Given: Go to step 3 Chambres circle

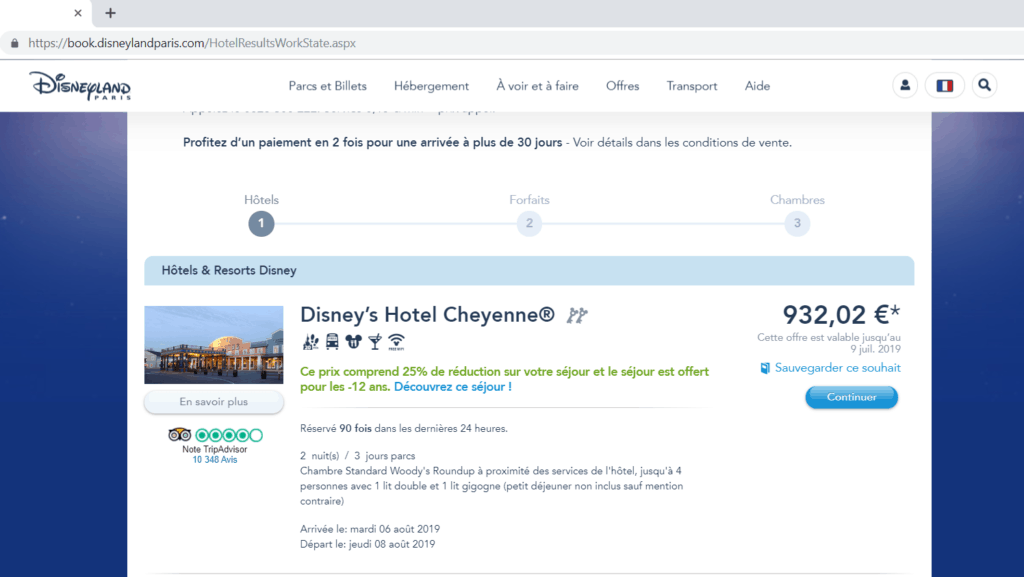Looking at the screenshot, I should click(x=797, y=223).
